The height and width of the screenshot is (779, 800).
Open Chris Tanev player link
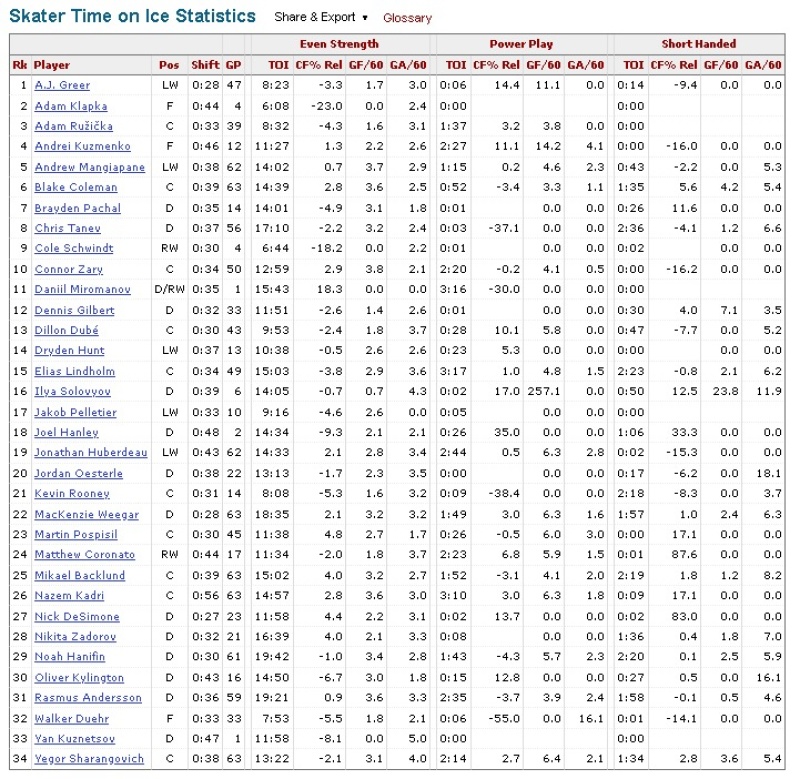pos(67,228)
